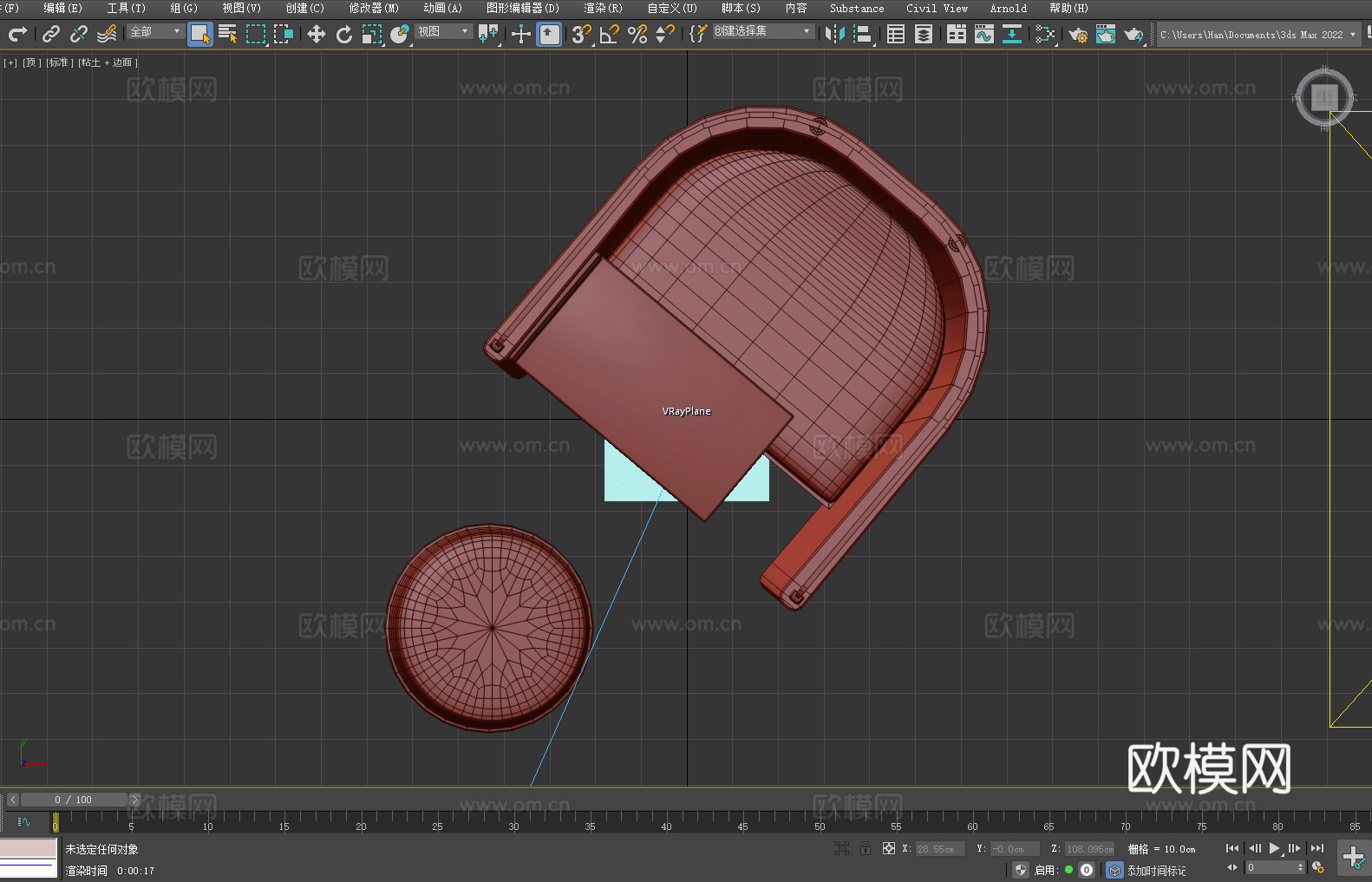Image resolution: width=1372 pixels, height=882 pixels.
Task: Open Substance menu
Action: coord(857,8)
